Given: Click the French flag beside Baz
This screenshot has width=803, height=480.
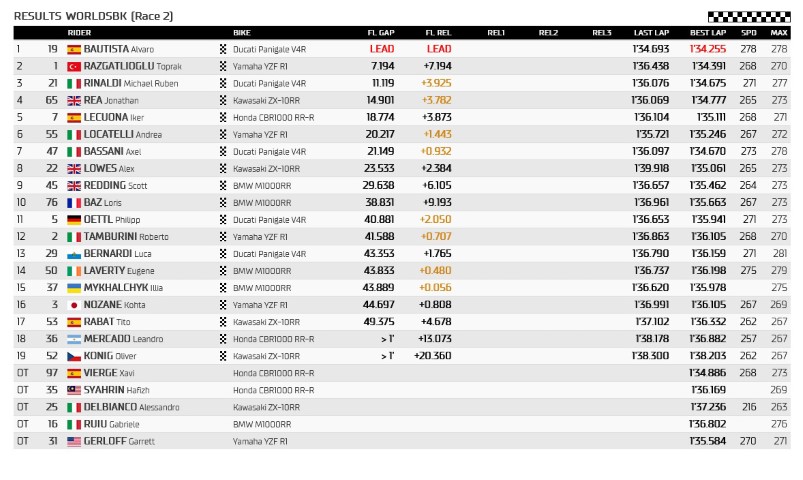Looking at the screenshot, I should [x=73, y=202].
